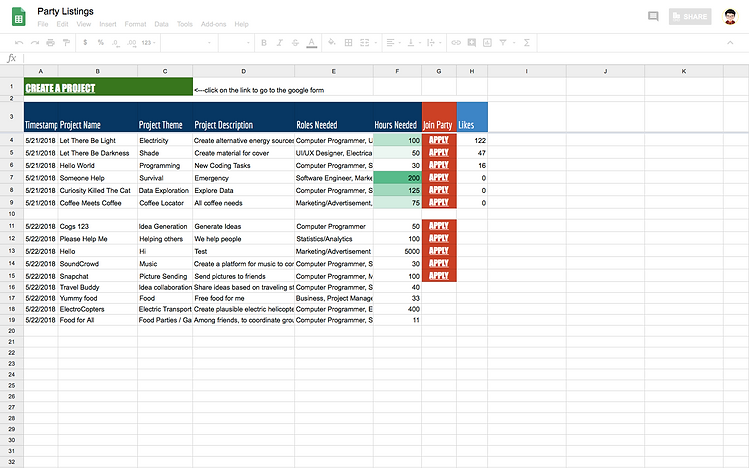Click the insert link icon
This screenshot has height=468, width=749.
(x=456, y=43)
